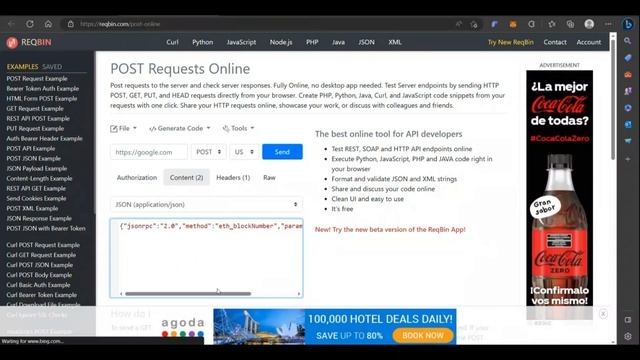Open the JSON (application/json) content type dropdown

[x=207, y=204]
